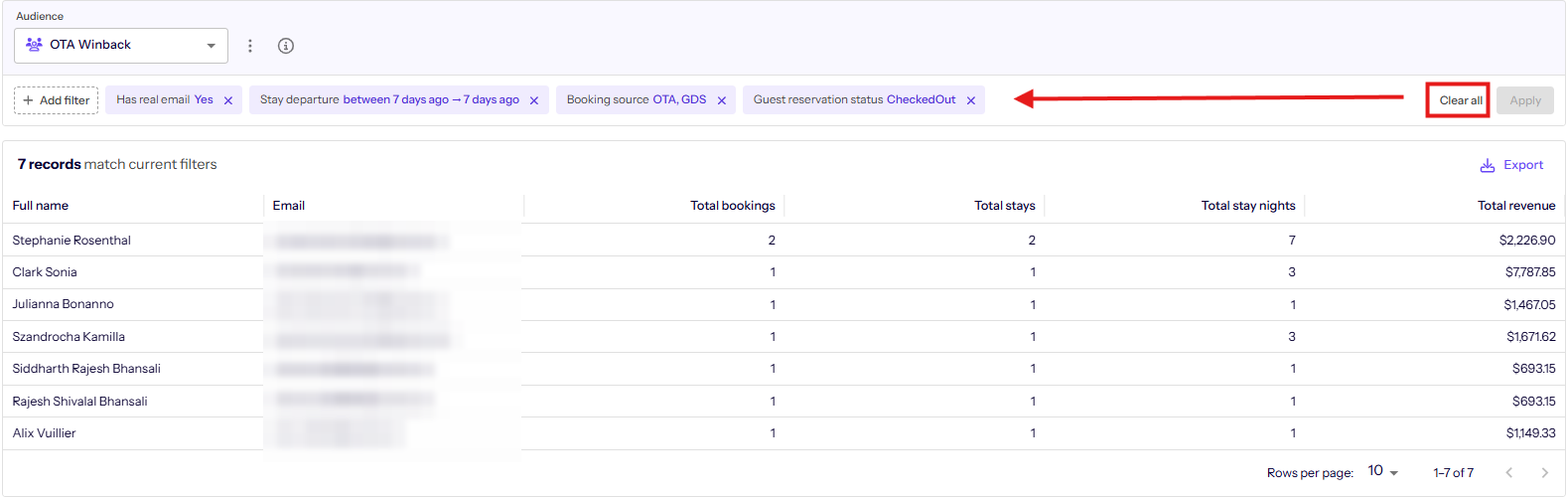Open the OTA Winback audience dropdown
The image size is (1568, 498).
[x=121, y=46]
